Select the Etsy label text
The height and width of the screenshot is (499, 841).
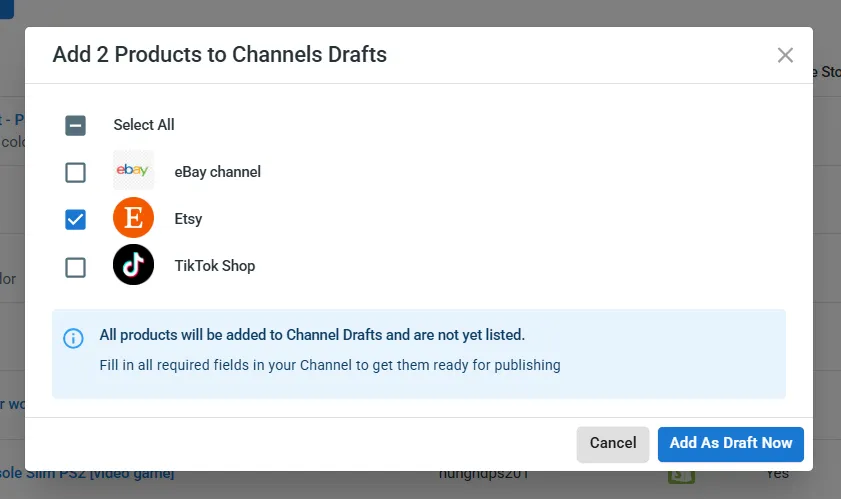pos(188,219)
